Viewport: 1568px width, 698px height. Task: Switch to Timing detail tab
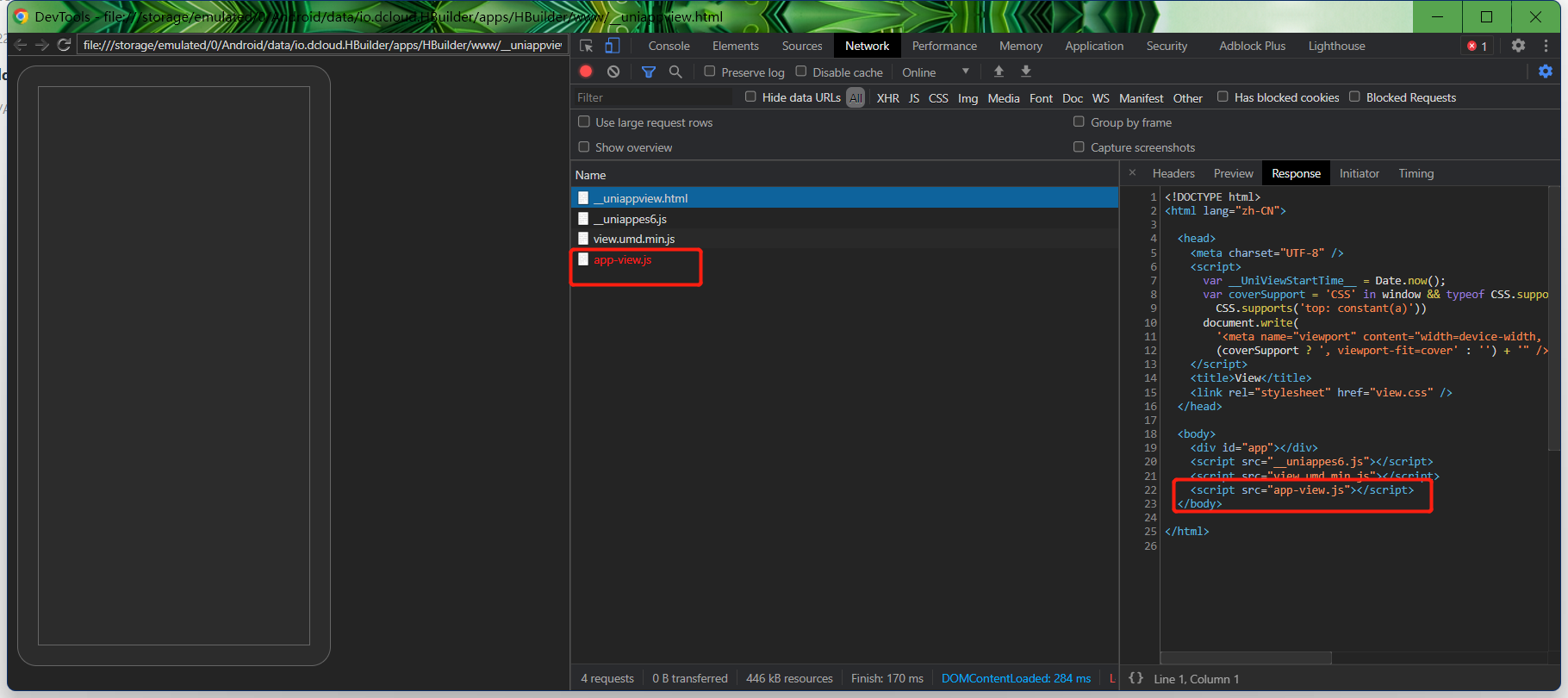pos(1416,173)
